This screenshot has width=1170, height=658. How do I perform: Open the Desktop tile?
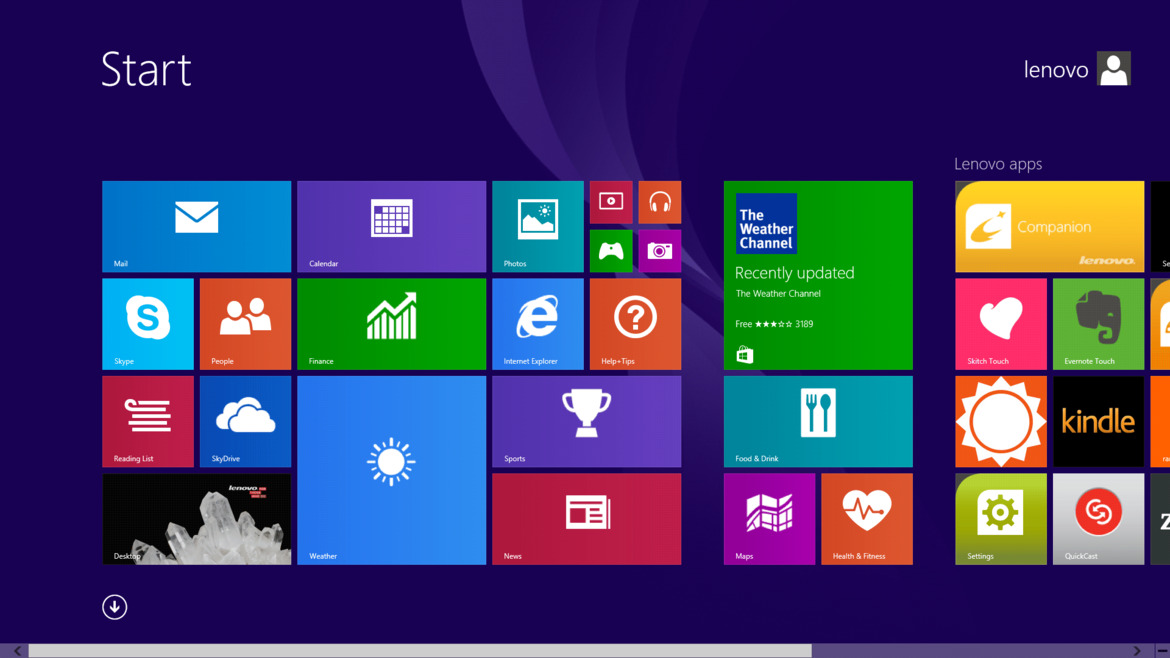click(x=196, y=518)
